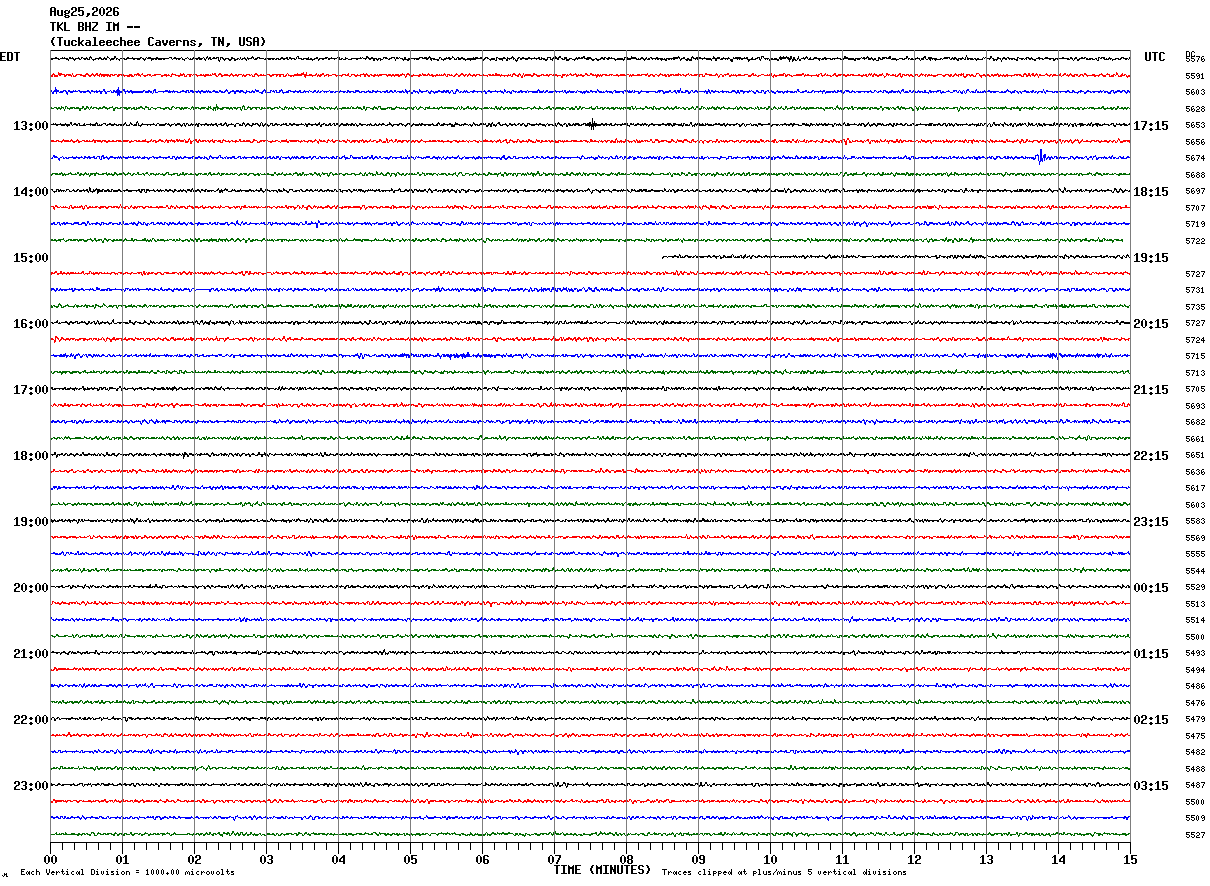Click the 5653 DC offset value
The image size is (1210, 886).
pos(1195,126)
